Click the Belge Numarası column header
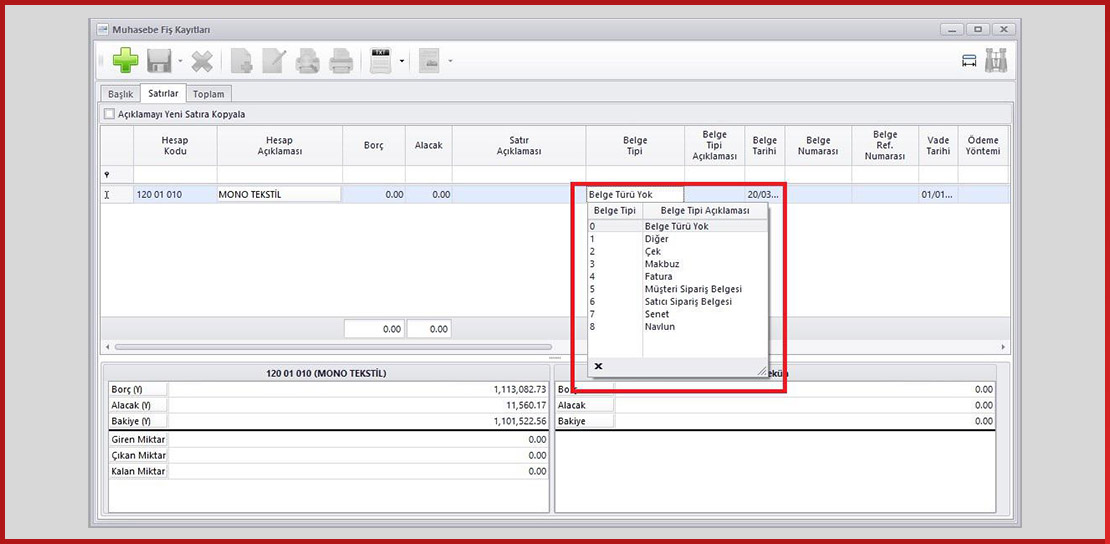The image size is (1110, 544). 818,146
